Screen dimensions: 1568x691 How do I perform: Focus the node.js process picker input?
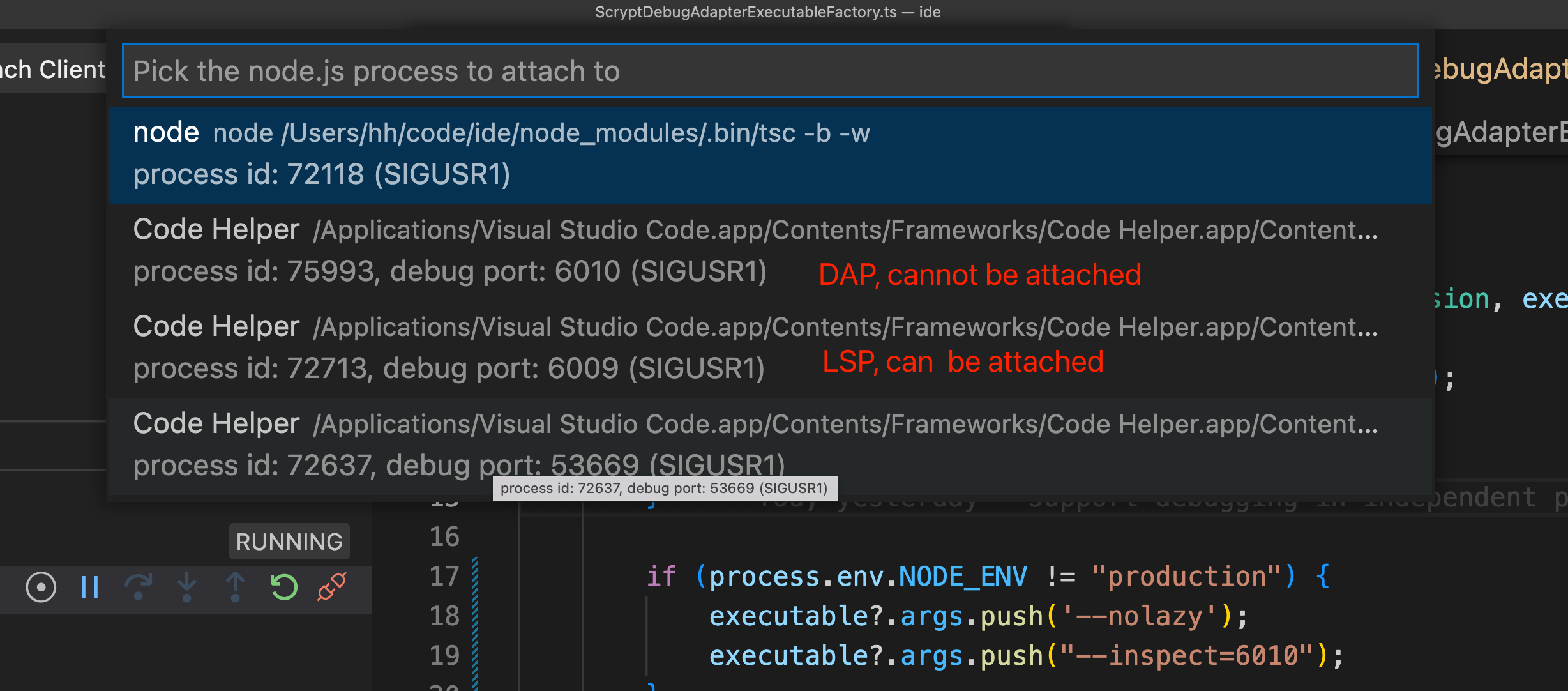766,70
